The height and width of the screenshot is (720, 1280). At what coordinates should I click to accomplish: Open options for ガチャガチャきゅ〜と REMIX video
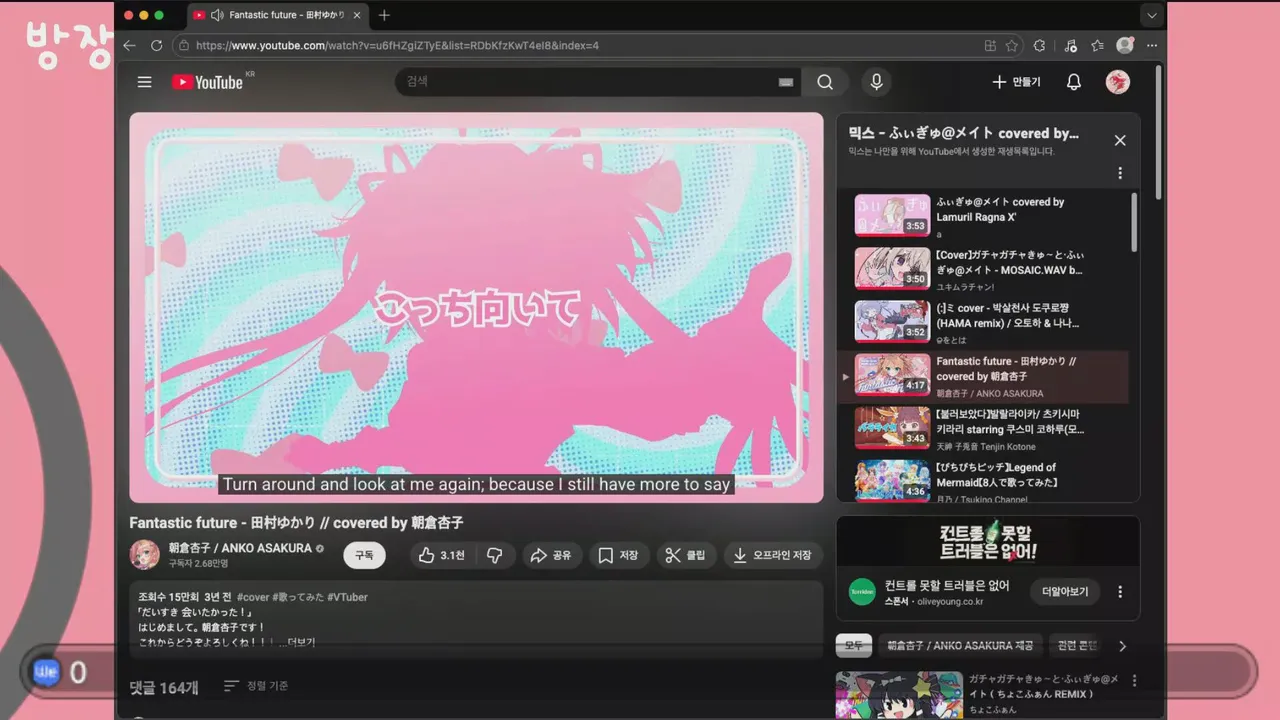[x=1134, y=681]
